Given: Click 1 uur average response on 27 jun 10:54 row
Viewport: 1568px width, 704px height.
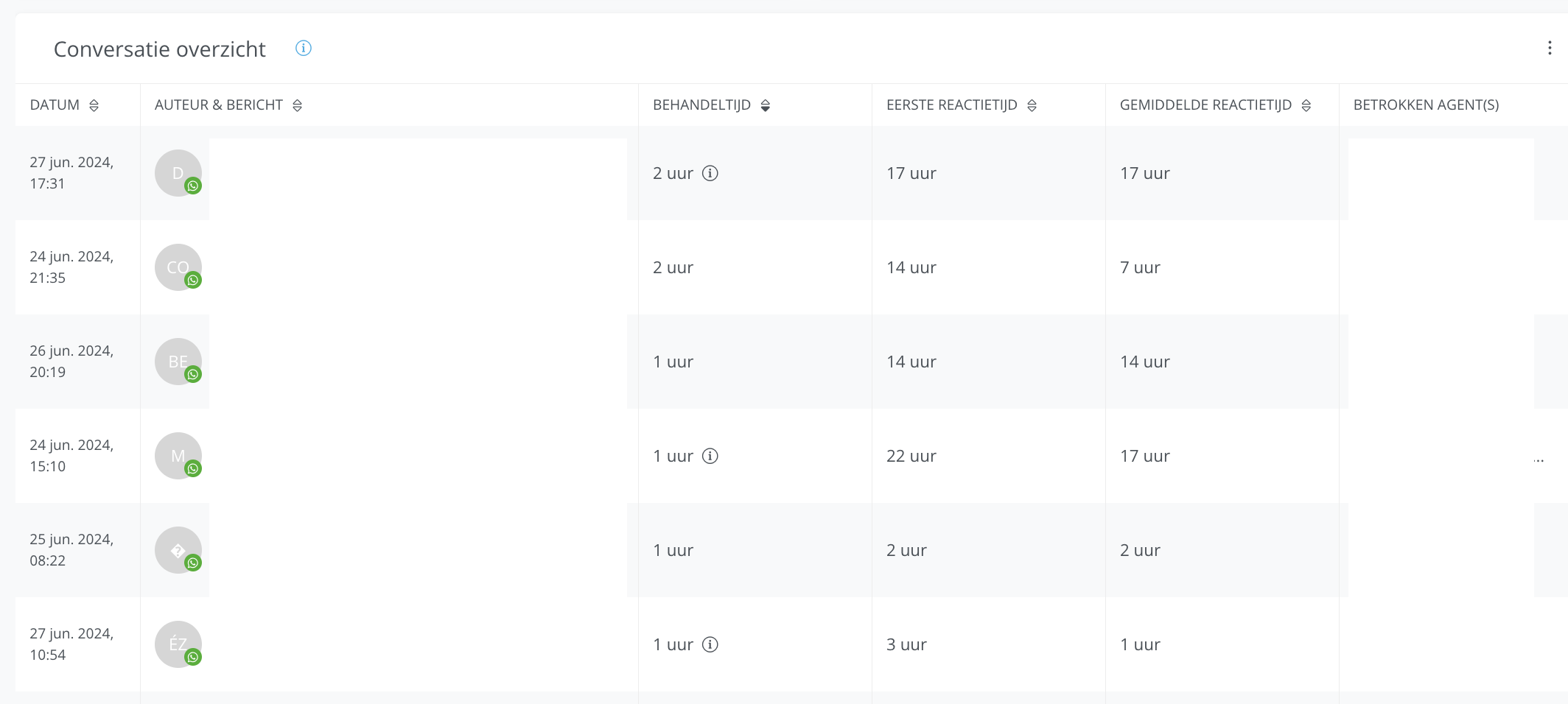Looking at the screenshot, I should click(1140, 644).
